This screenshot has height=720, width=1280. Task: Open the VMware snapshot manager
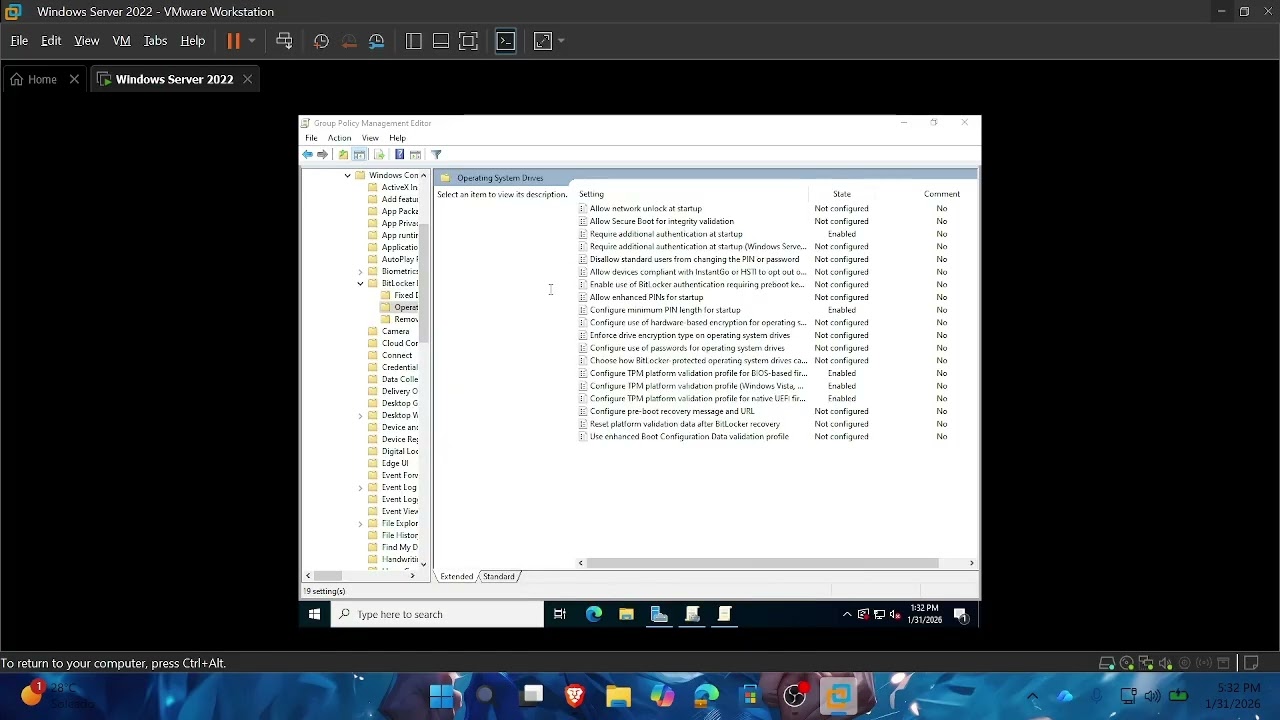[x=377, y=41]
